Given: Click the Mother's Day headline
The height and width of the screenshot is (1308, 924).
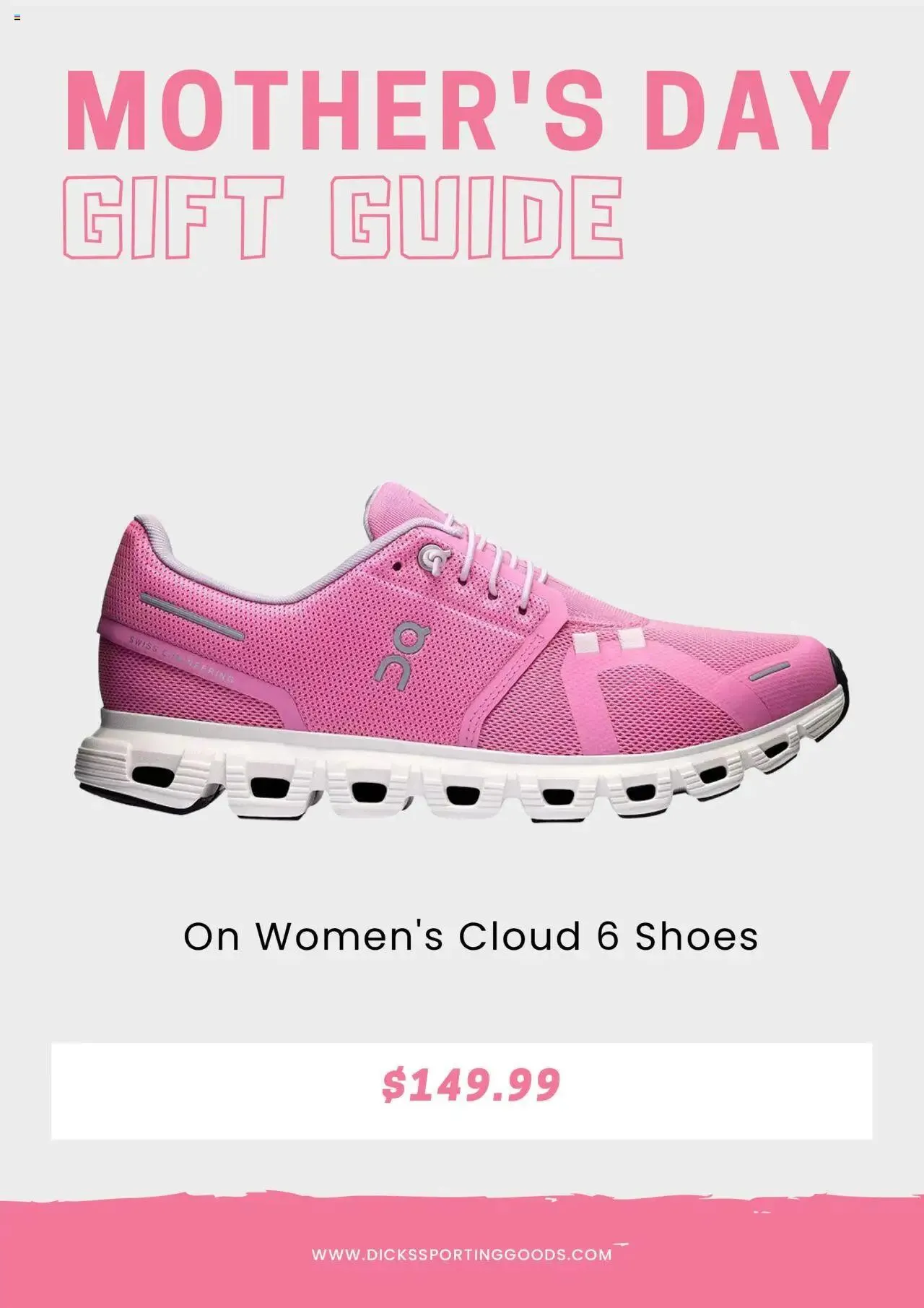Looking at the screenshot, I should 458,110.
